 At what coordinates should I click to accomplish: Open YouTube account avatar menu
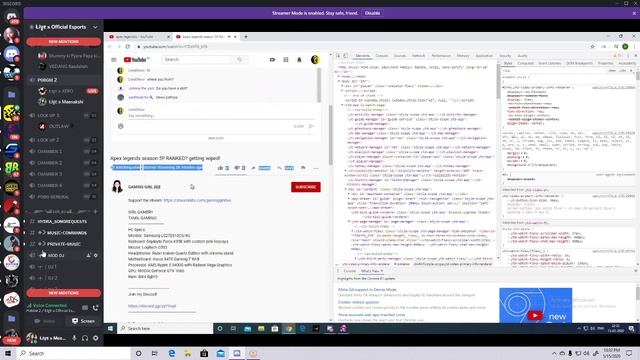(315, 60)
